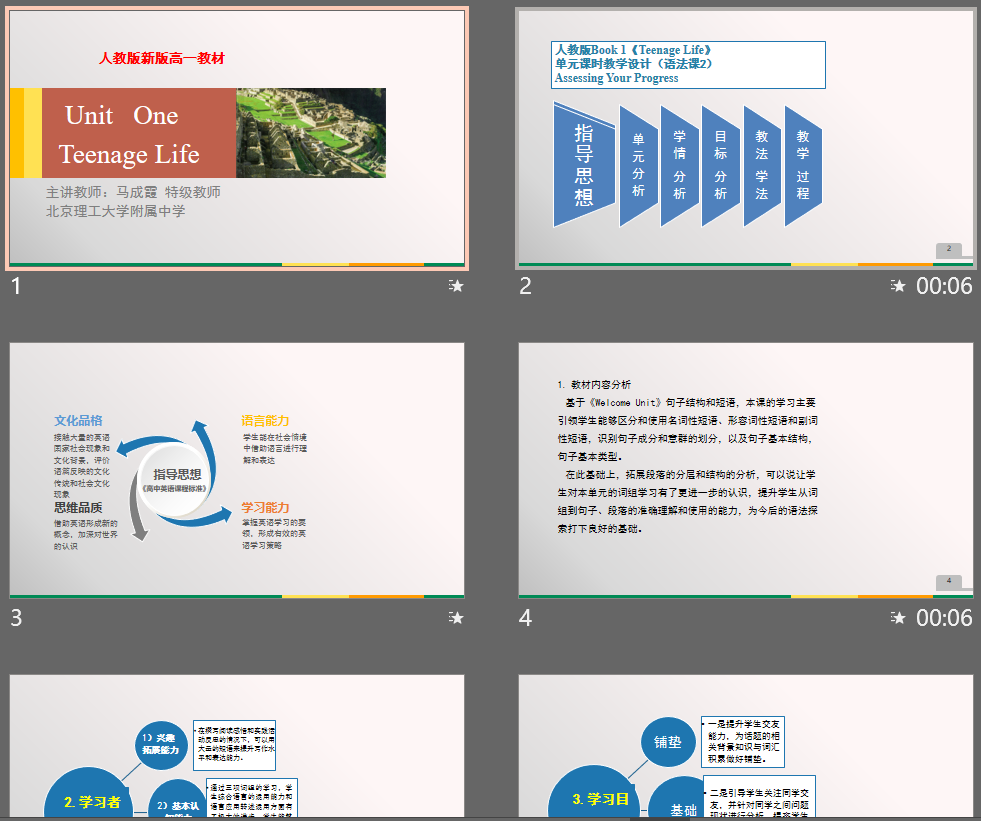981x821 pixels.
Task: Click the transition star icon under slide 1
Action: pyautogui.click(x=456, y=286)
